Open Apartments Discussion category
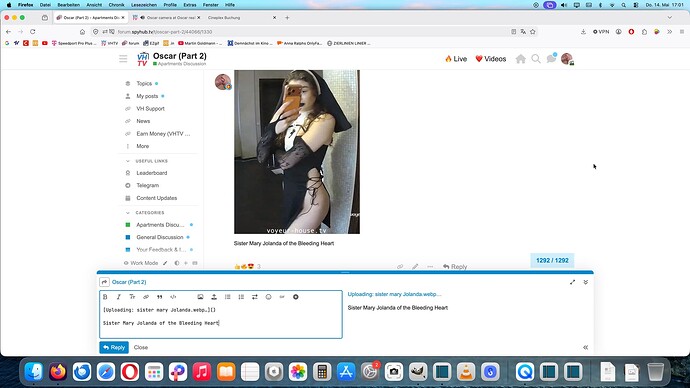 click(160, 225)
